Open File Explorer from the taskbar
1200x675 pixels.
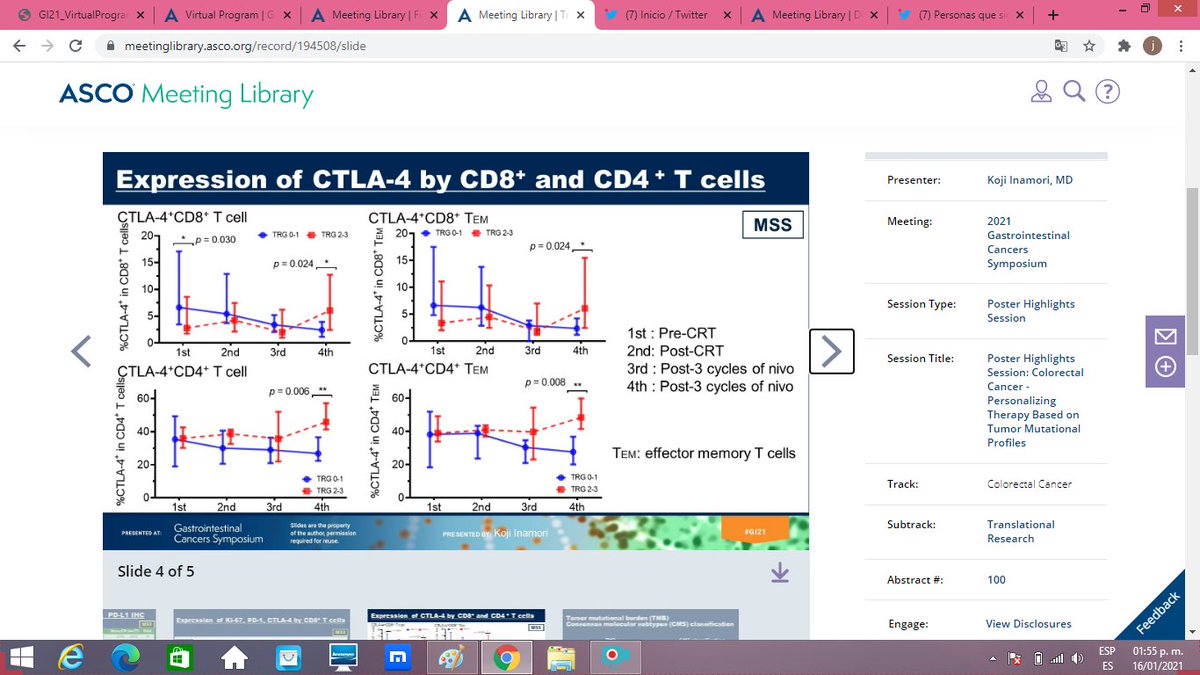[560, 657]
